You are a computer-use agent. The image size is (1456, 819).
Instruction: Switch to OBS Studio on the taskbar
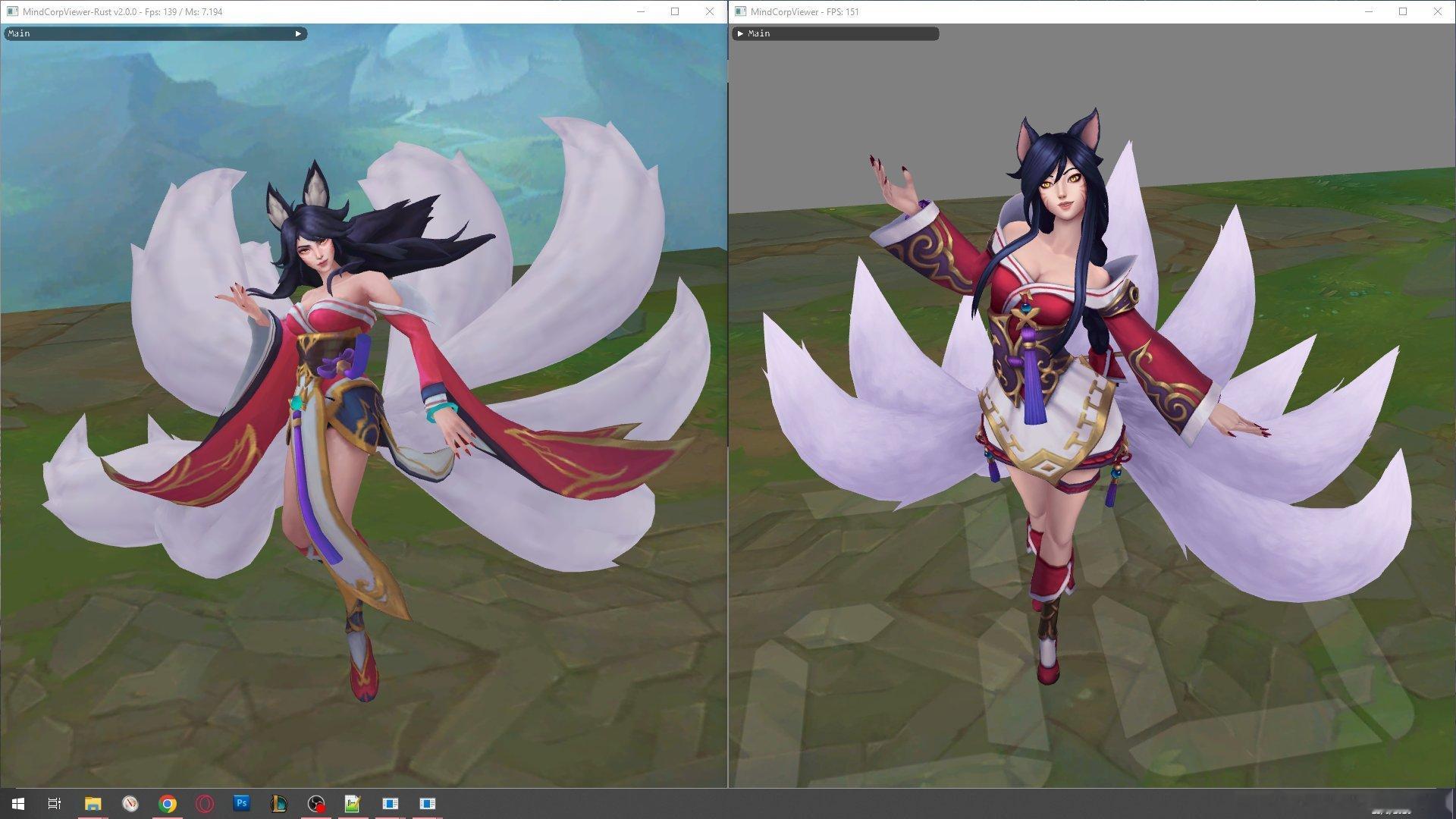tap(316, 804)
